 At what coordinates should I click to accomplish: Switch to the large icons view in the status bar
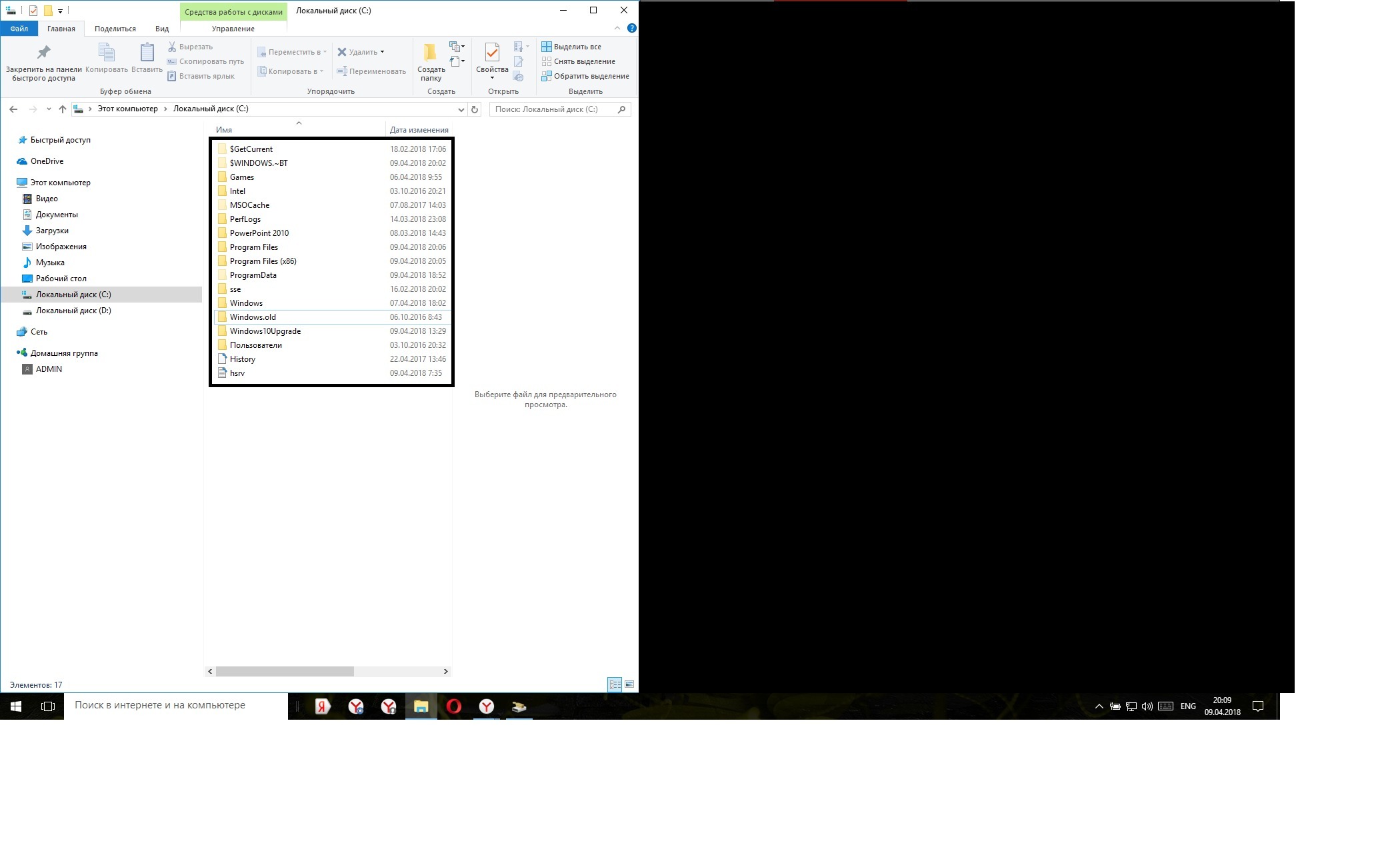[x=629, y=684]
